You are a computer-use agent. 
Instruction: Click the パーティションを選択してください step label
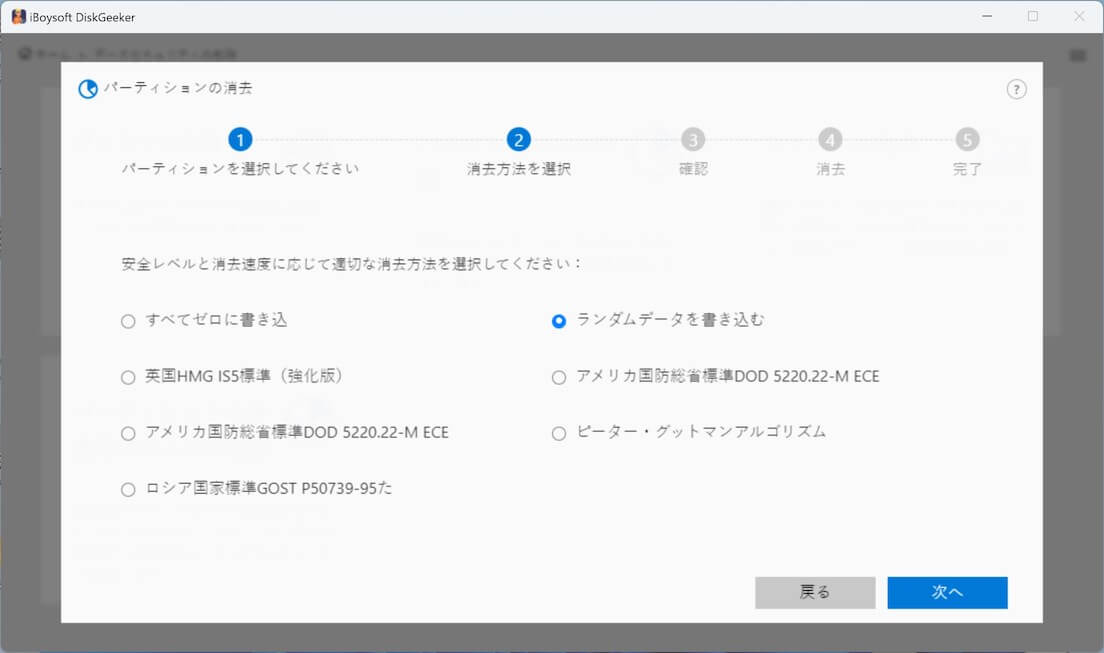240,169
